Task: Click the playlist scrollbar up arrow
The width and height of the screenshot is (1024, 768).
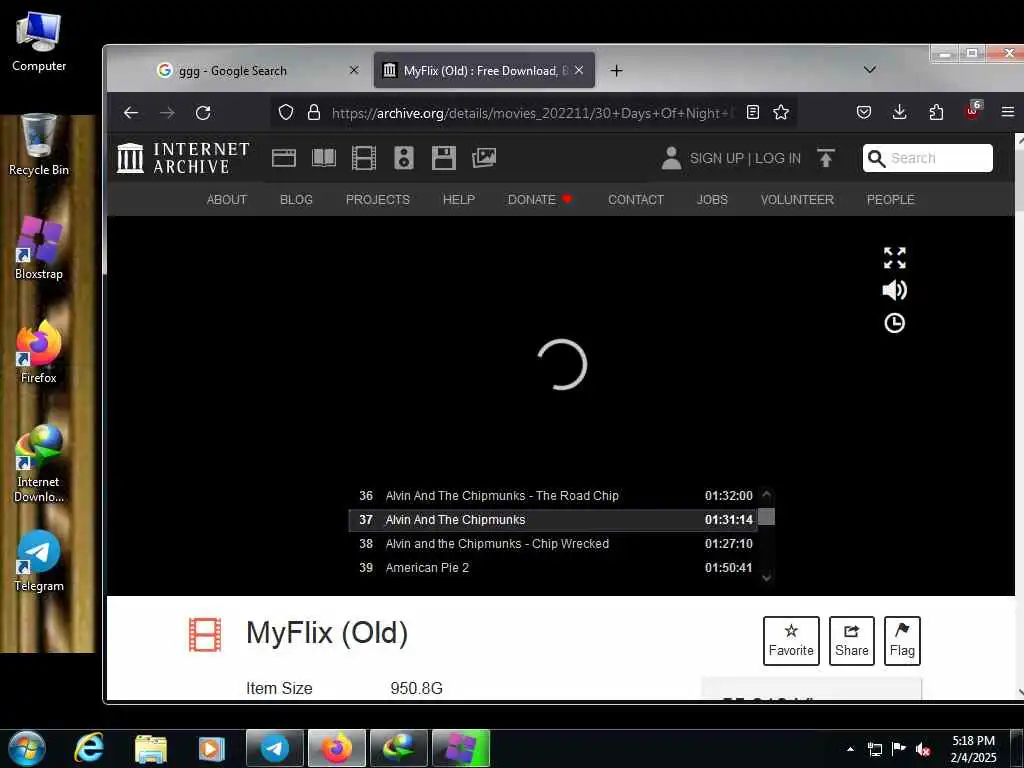Action: click(767, 494)
